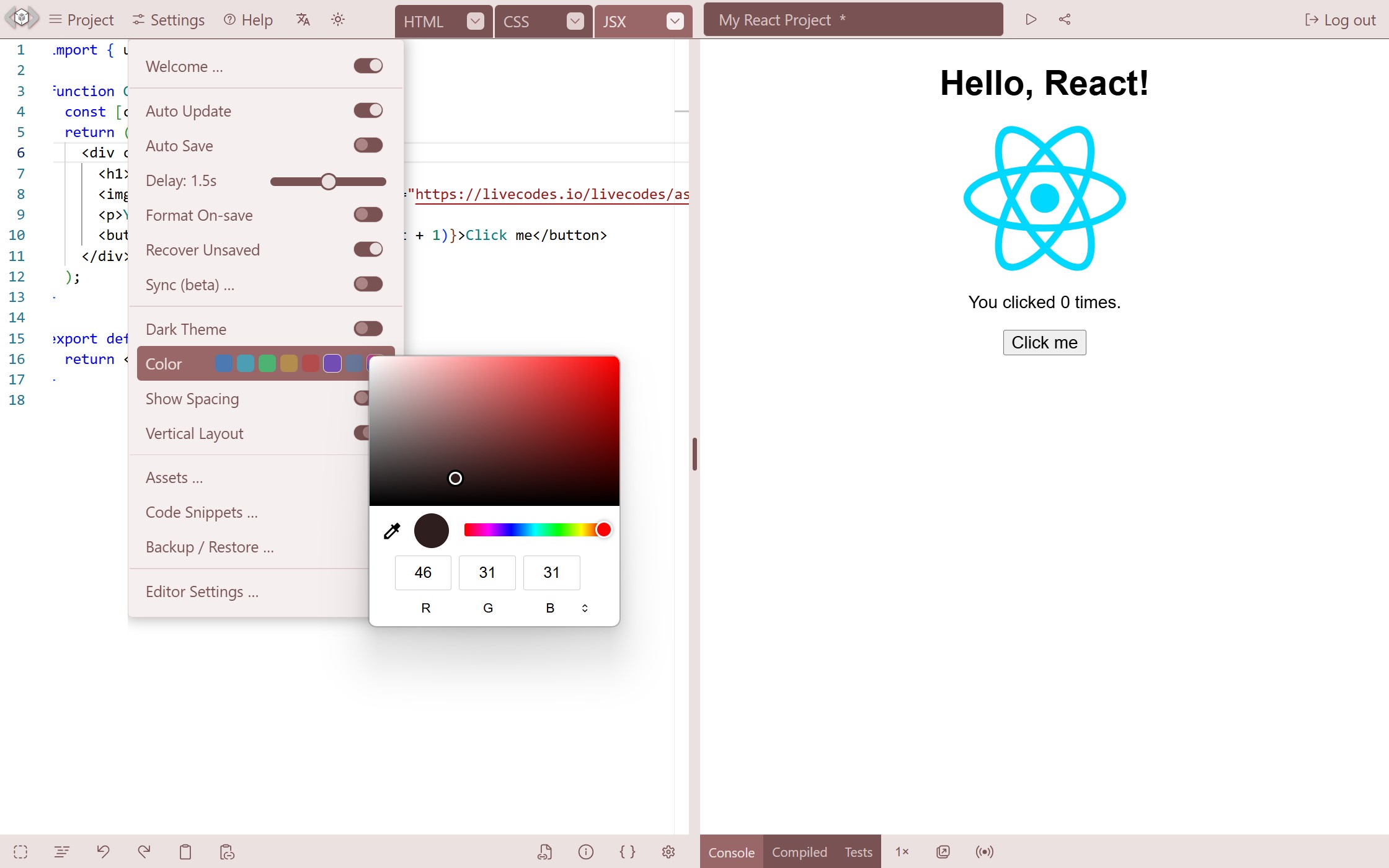
Task: Click the Click me button in preview
Action: point(1044,342)
